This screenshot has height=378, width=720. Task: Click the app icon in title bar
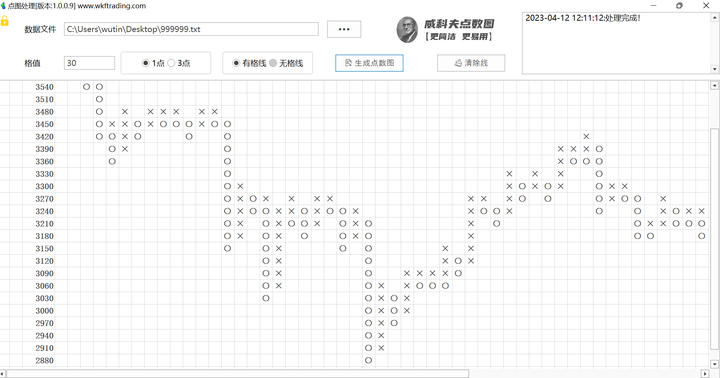3,6
